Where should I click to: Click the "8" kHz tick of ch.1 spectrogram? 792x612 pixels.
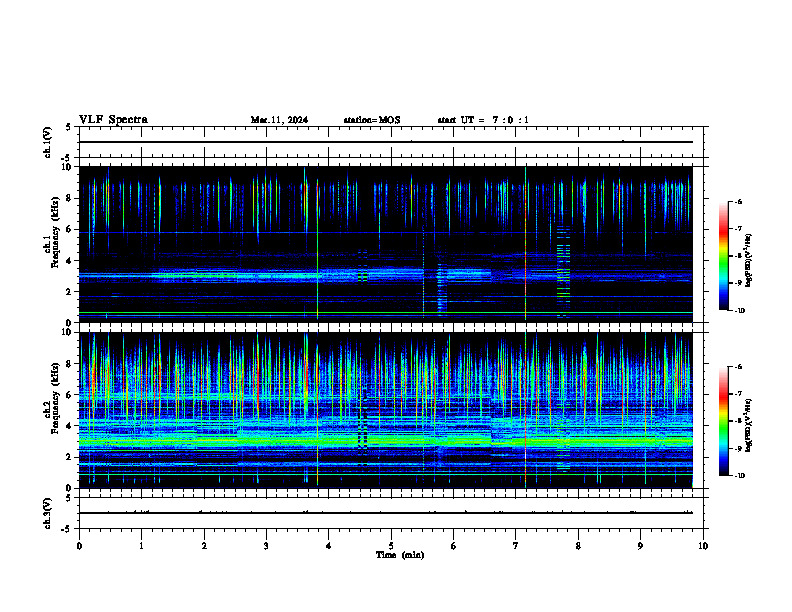click(x=69, y=198)
